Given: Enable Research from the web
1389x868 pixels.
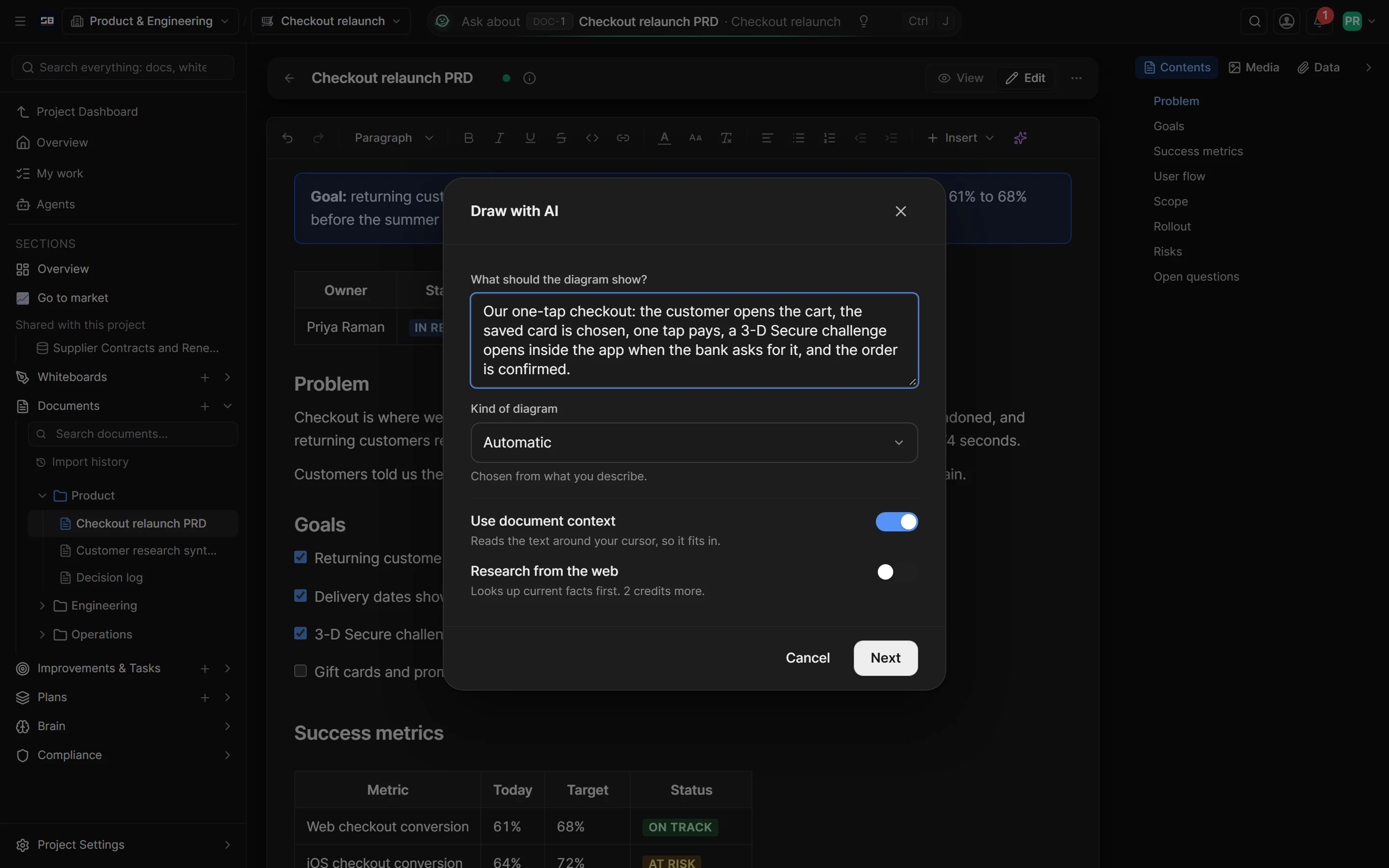Looking at the screenshot, I should (x=897, y=572).
